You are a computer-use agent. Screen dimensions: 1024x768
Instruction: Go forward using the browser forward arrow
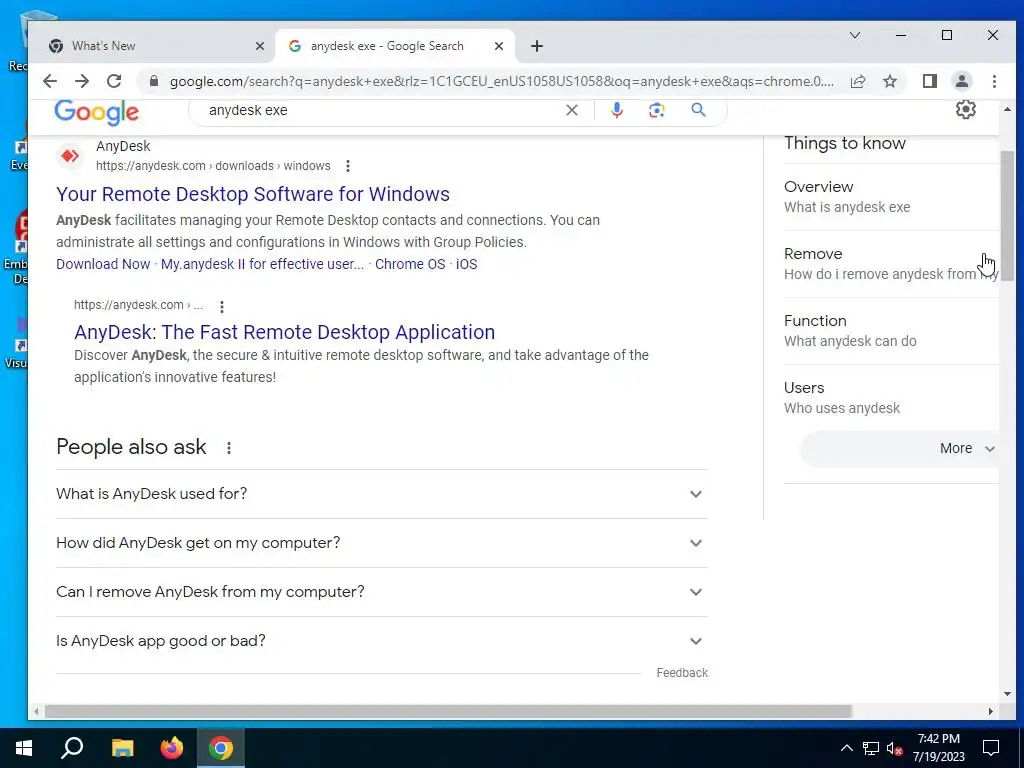pyautogui.click(x=82, y=81)
